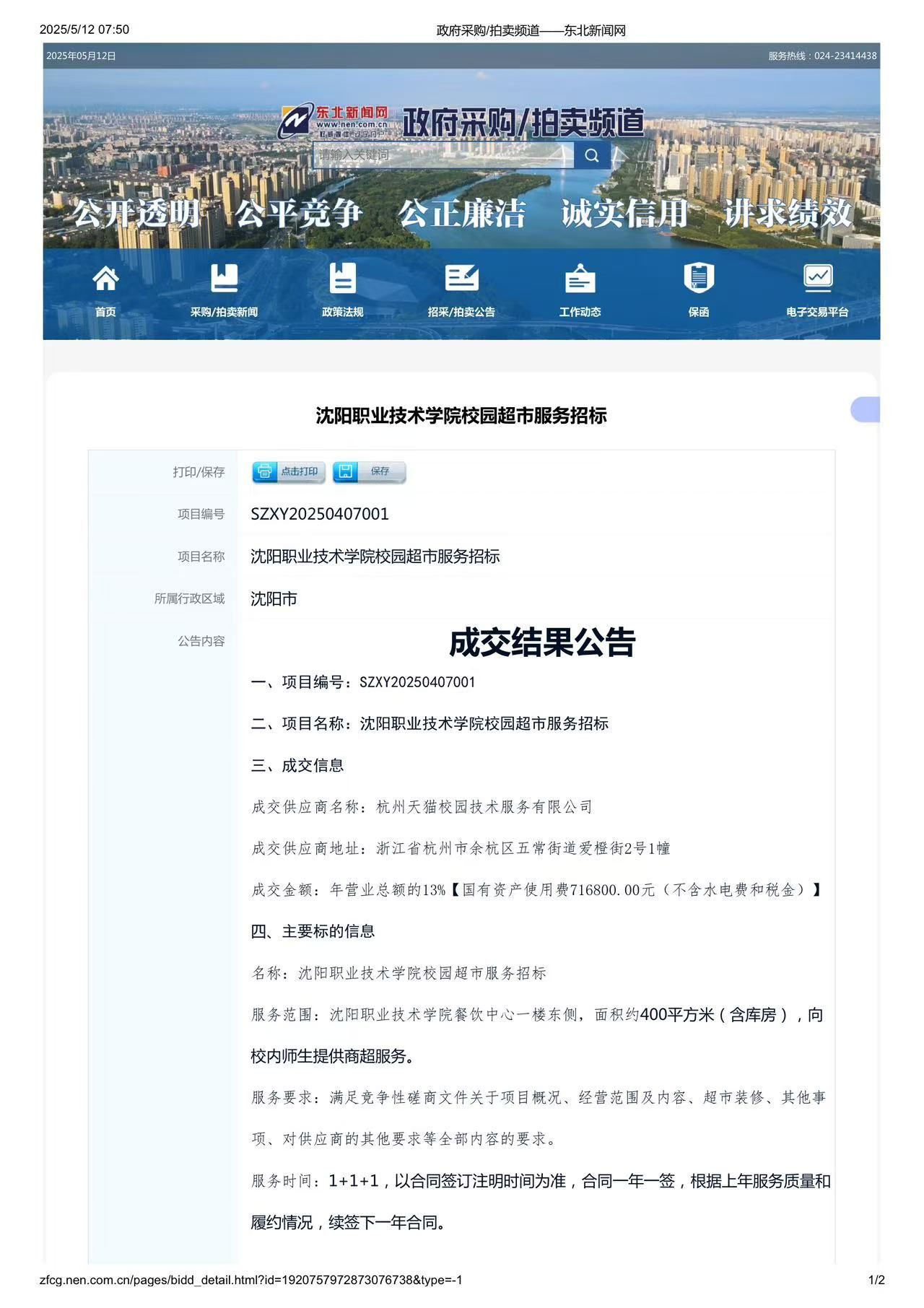Select the 工作动态 menu label
The height and width of the screenshot is (1308, 924).
580,312
